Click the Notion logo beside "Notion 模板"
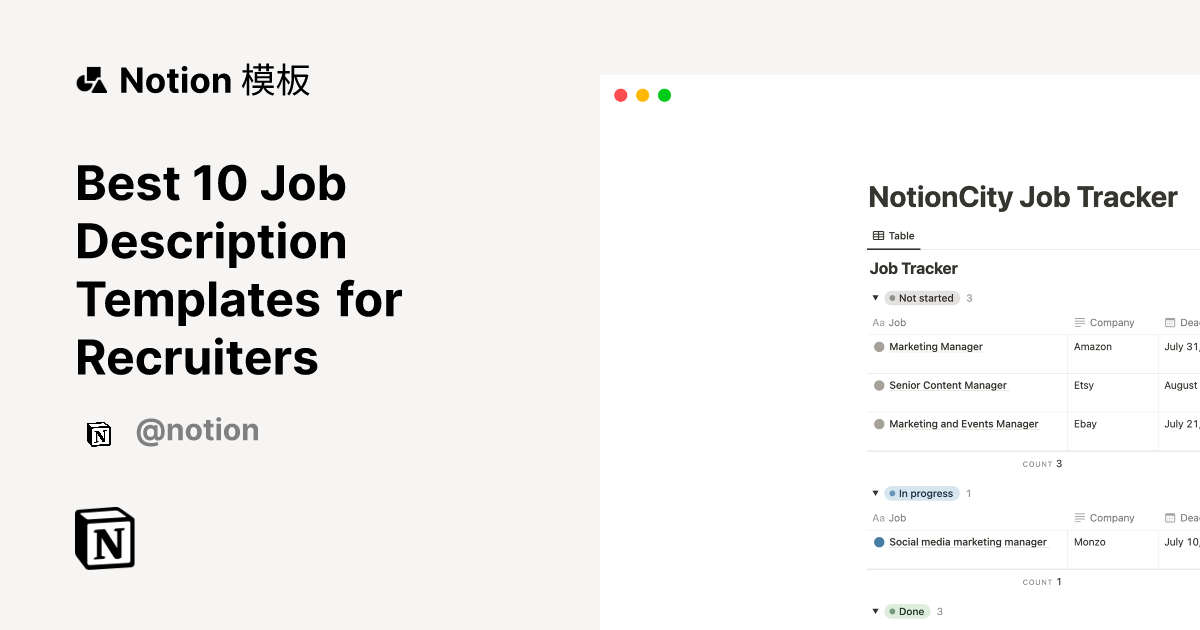This screenshot has height=630, width=1200. (x=91, y=80)
